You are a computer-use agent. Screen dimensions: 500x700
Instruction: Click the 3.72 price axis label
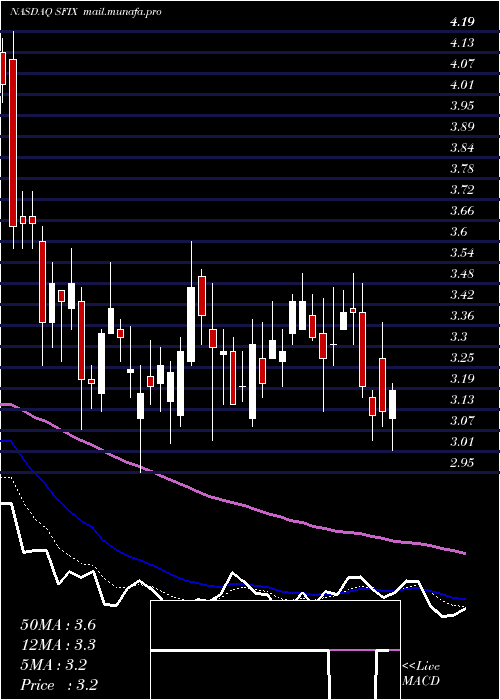462,190
